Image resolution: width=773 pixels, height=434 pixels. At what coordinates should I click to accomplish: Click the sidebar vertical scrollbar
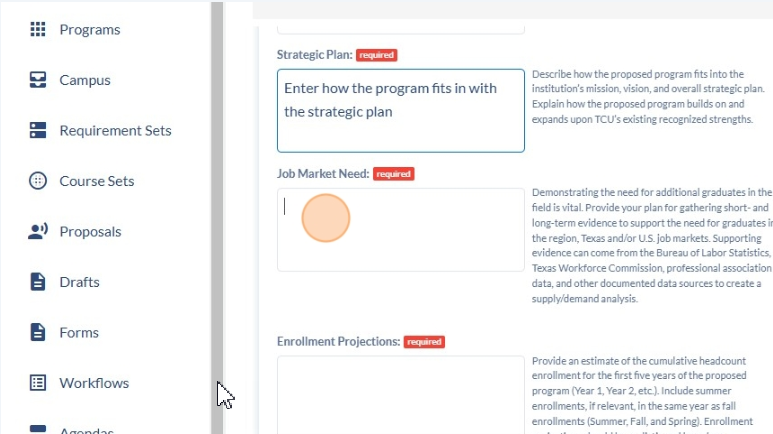pyautogui.click(x=217, y=217)
